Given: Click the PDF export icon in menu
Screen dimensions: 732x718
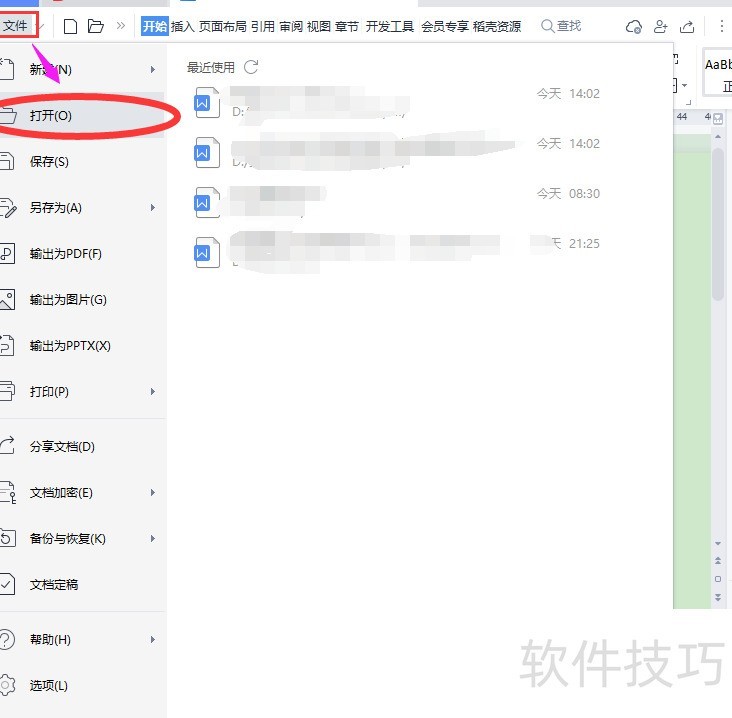Looking at the screenshot, I should (x=7, y=253).
